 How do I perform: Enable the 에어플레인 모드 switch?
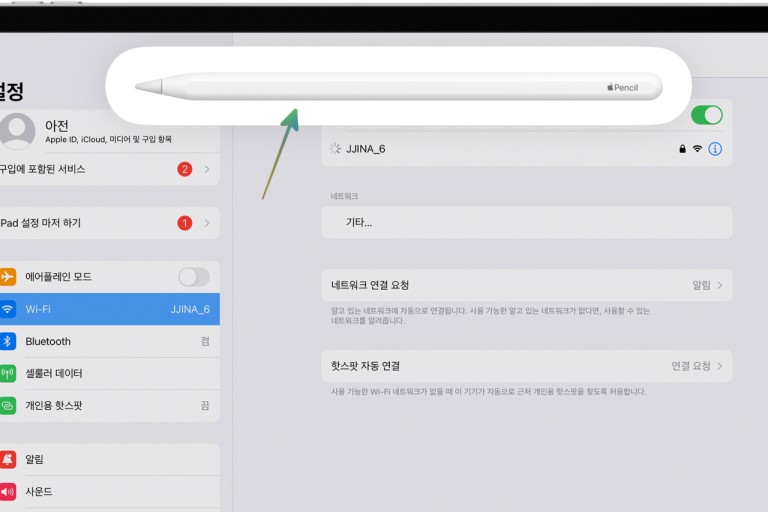194,277
